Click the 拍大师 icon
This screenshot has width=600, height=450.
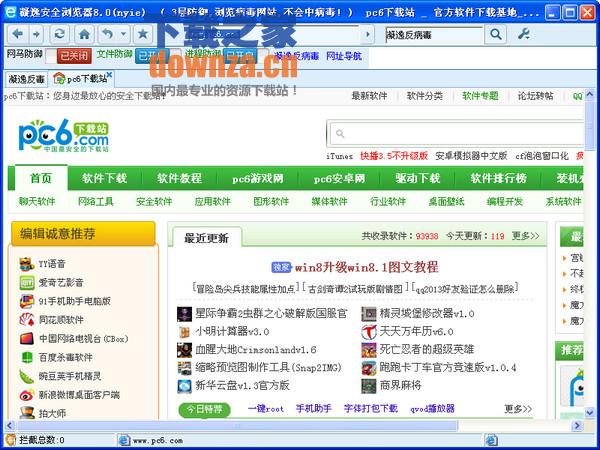(27, 413)
